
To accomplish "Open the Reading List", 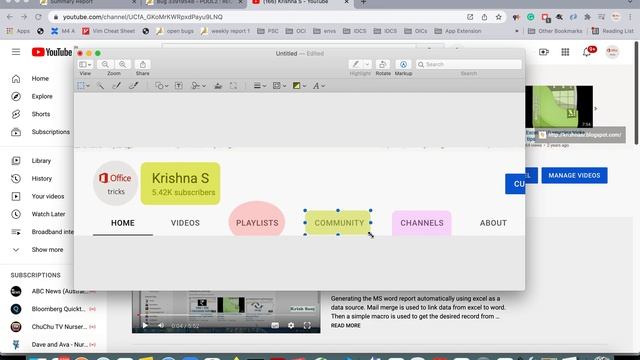I will (613, 31).
